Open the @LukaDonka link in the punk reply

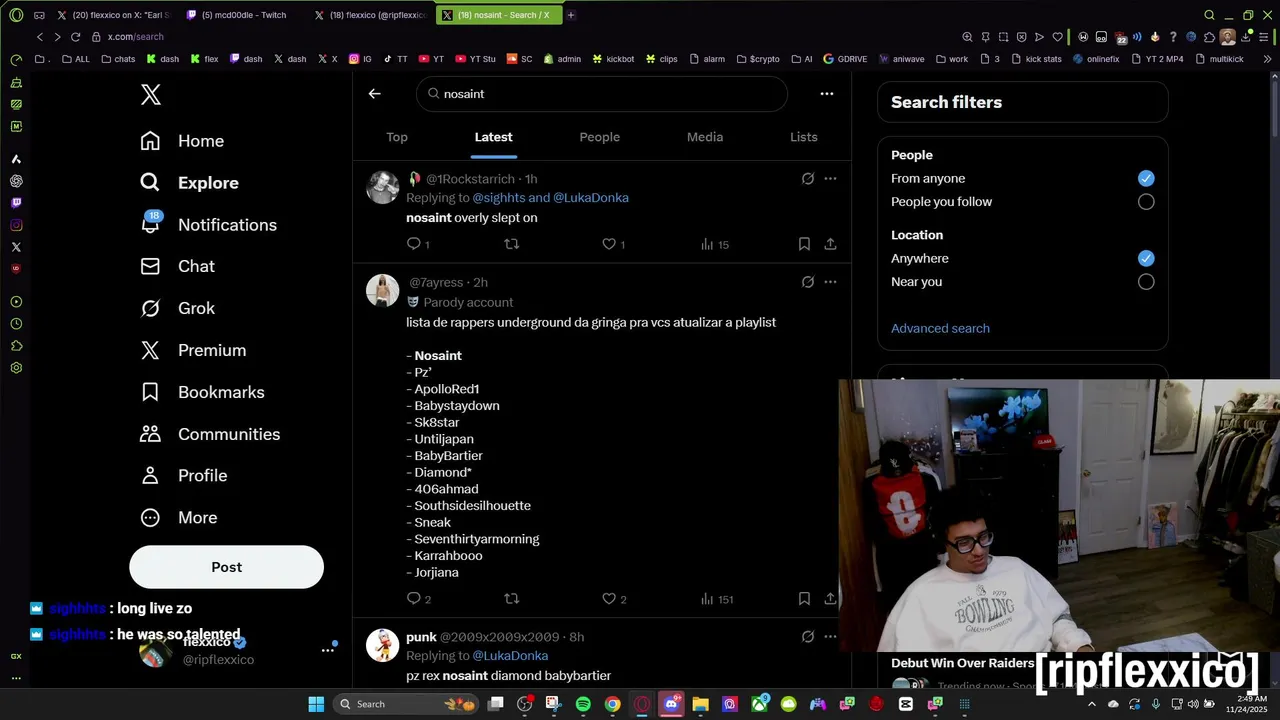[510, 656]
